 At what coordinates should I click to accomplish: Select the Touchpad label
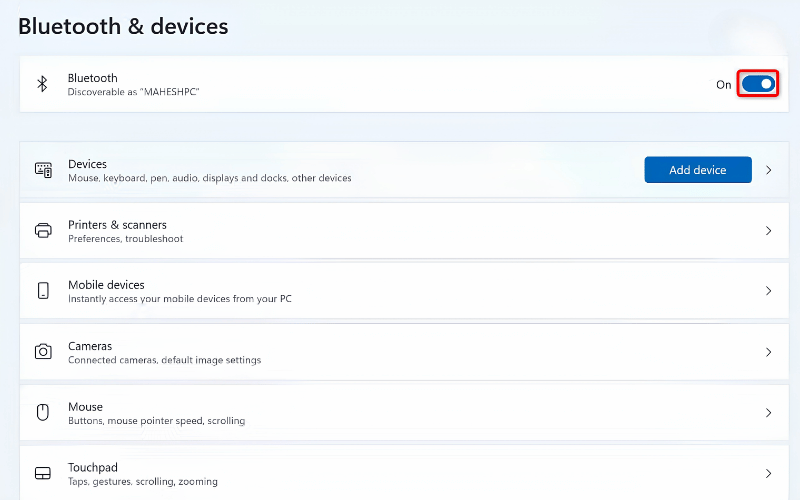93,467
